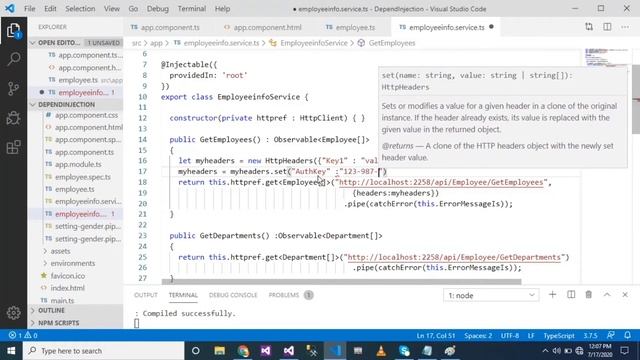
Task: Close the terminal panel
Action: tap(625, 295)
